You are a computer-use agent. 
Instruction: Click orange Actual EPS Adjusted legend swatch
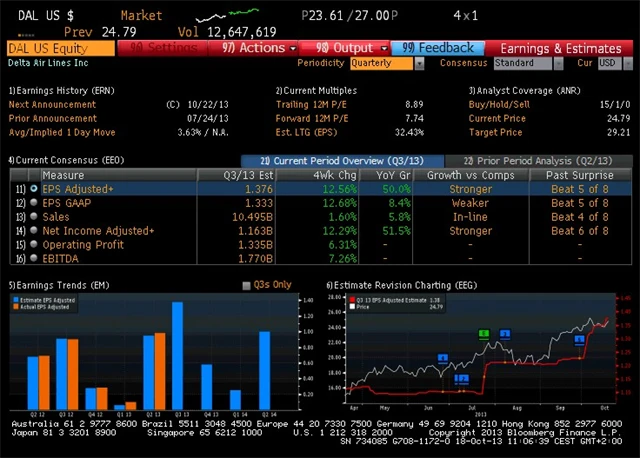[x=17, y=307]
